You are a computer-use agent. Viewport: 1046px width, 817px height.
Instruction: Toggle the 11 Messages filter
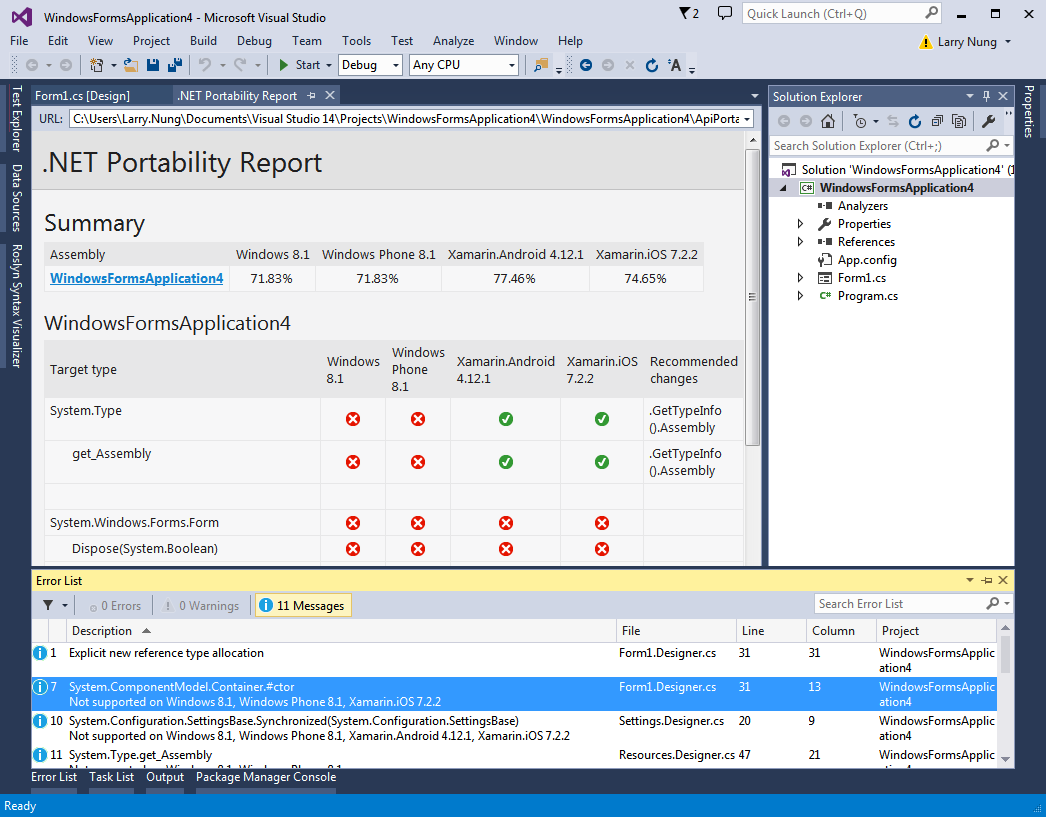click(304, 606)
